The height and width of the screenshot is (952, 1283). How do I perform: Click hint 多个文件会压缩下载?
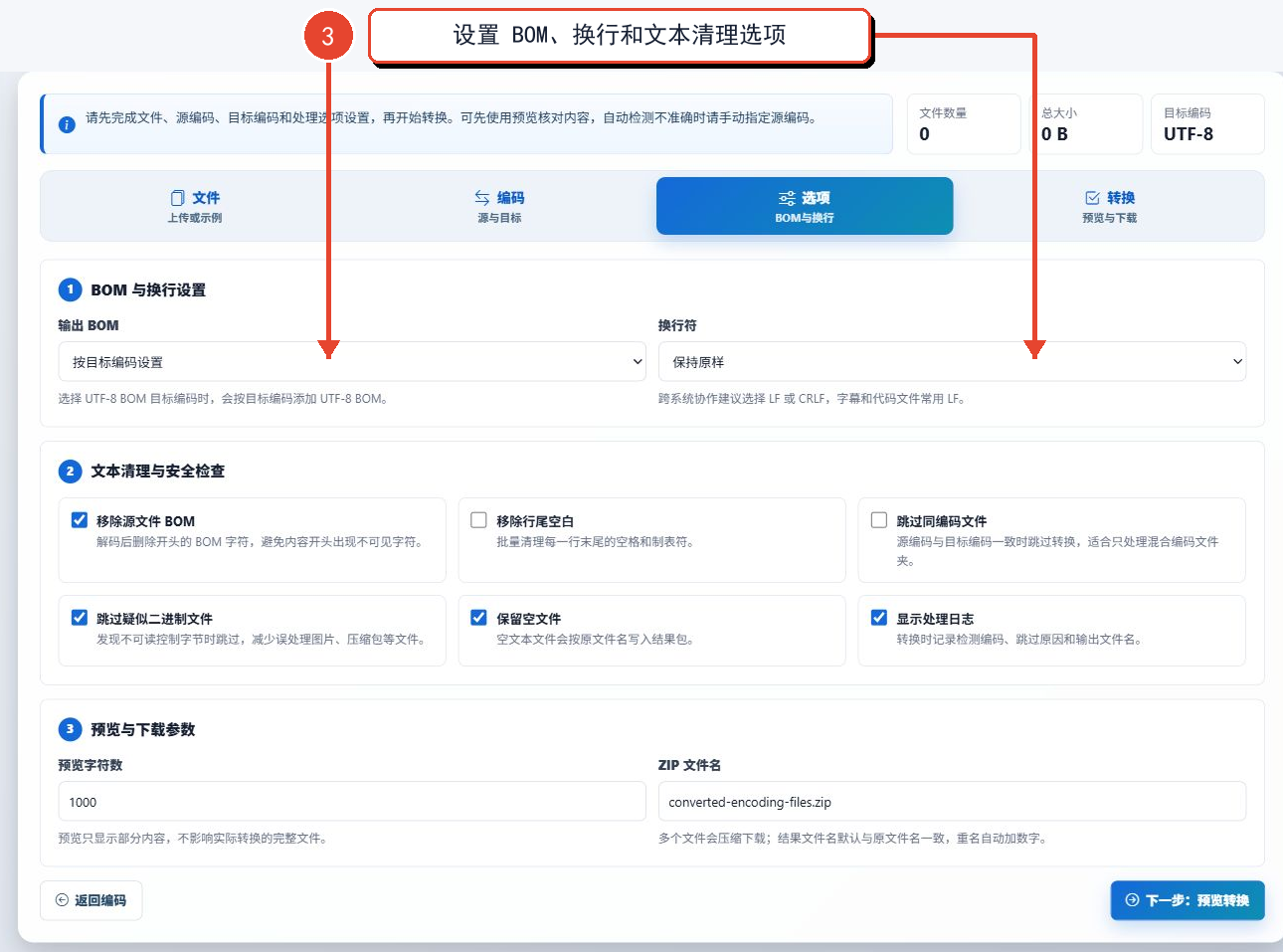(x=852, y=839)
